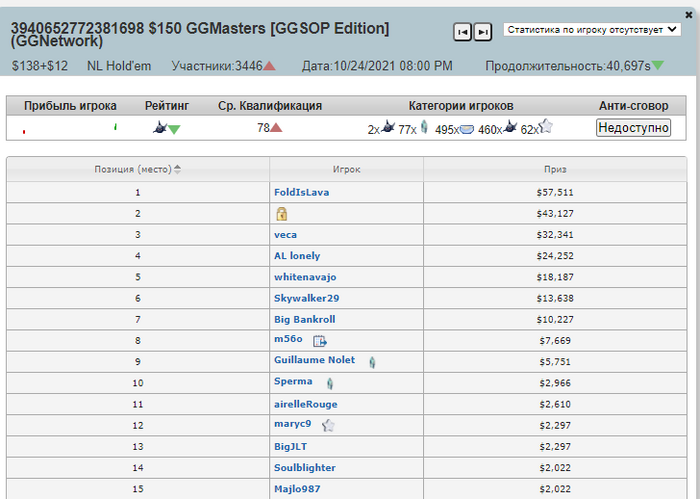Image resolution: width=700 pixels, height=499 pixels.
Task: Click the Участники:3446 text
Action: pos(217,66)
